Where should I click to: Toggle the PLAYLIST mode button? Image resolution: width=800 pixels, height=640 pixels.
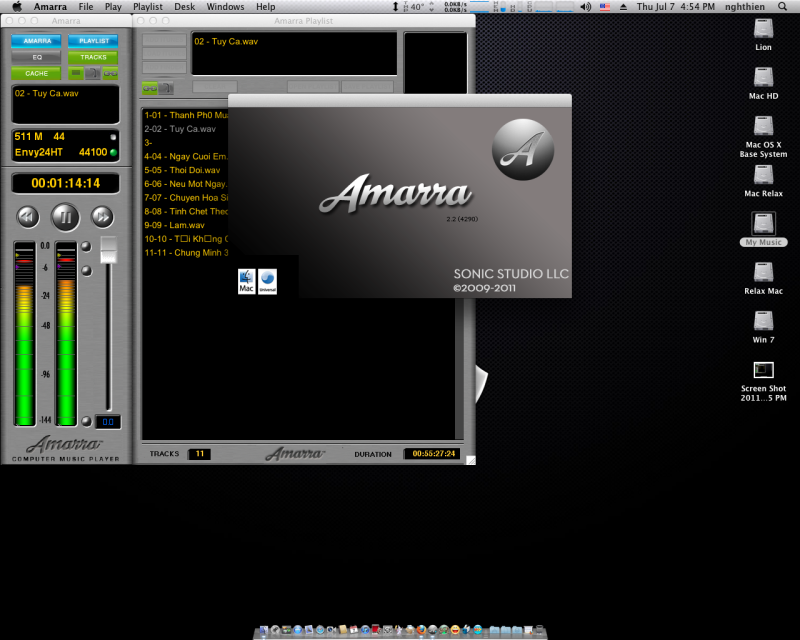(93, 40)
